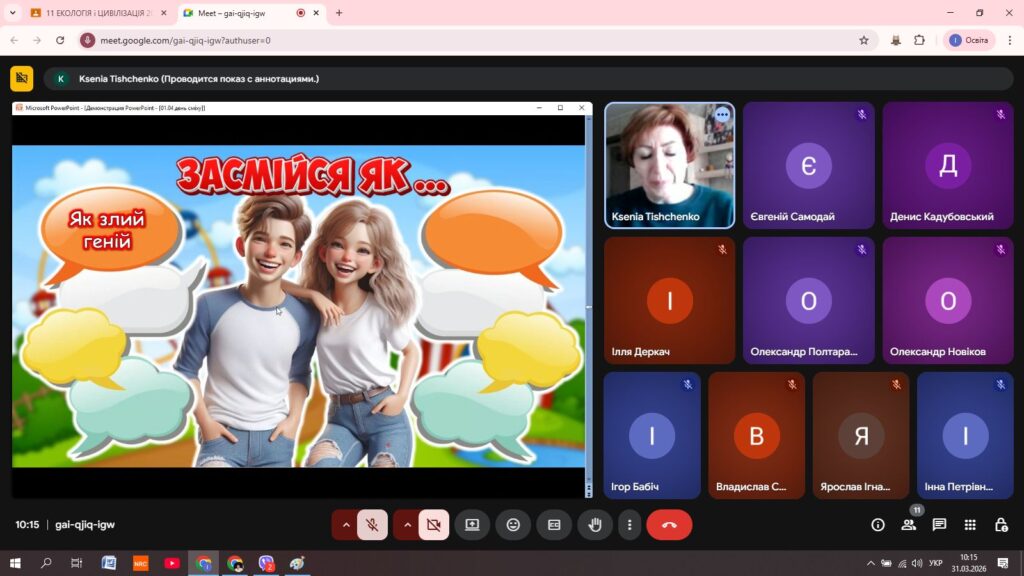Open the emoji reactions button
The height and width of the screenshot is (576, 1024).
click(x=513, y=524)
